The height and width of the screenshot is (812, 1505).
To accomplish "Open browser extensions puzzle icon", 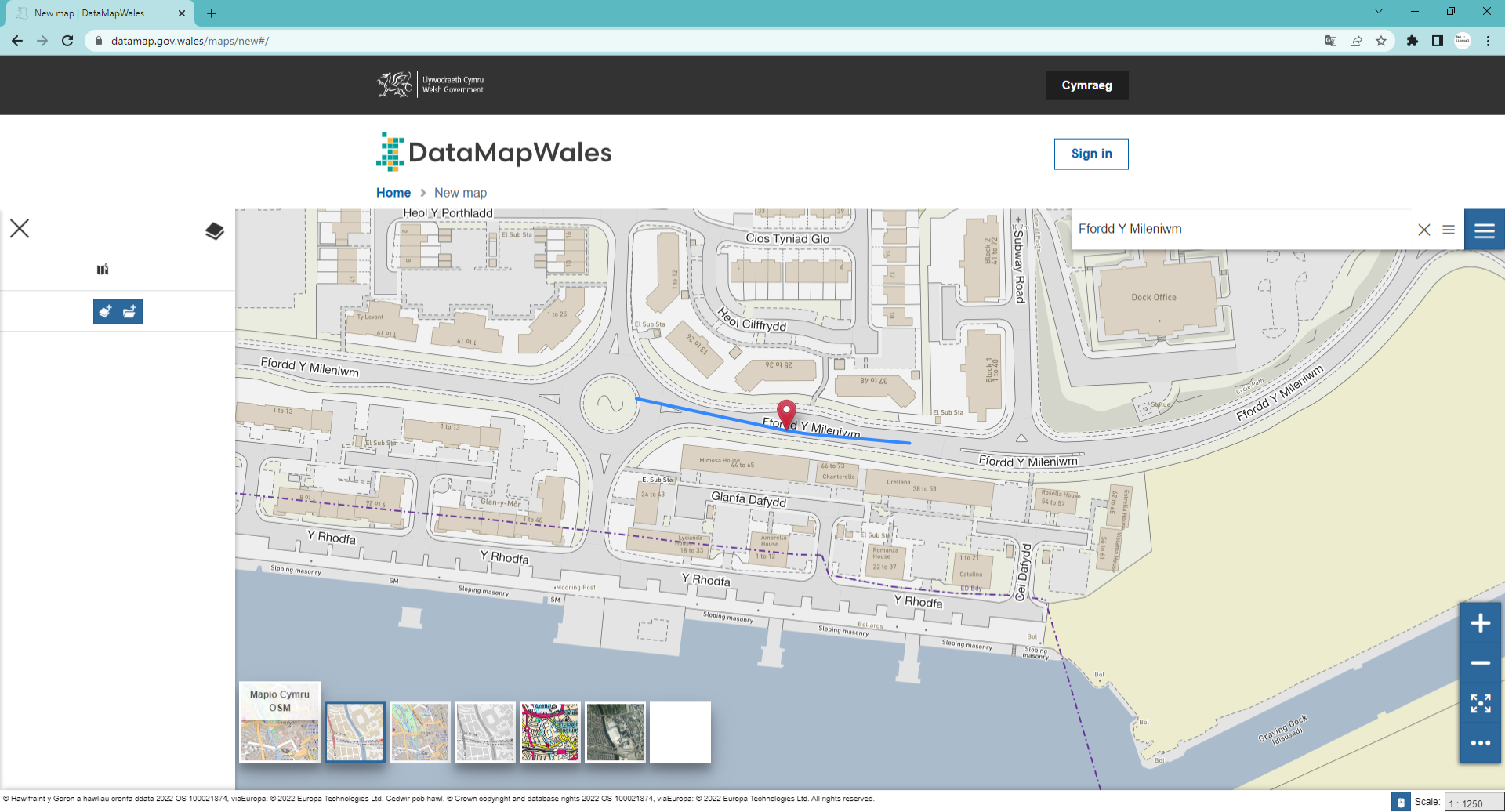I will (1413, 41).
